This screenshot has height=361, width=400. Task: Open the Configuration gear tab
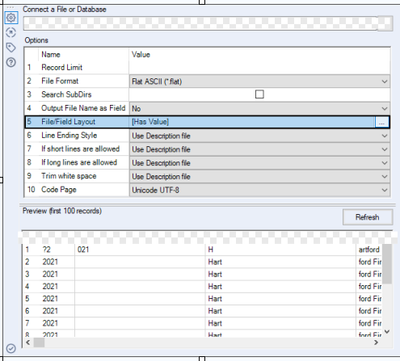(x=11, y=17)
